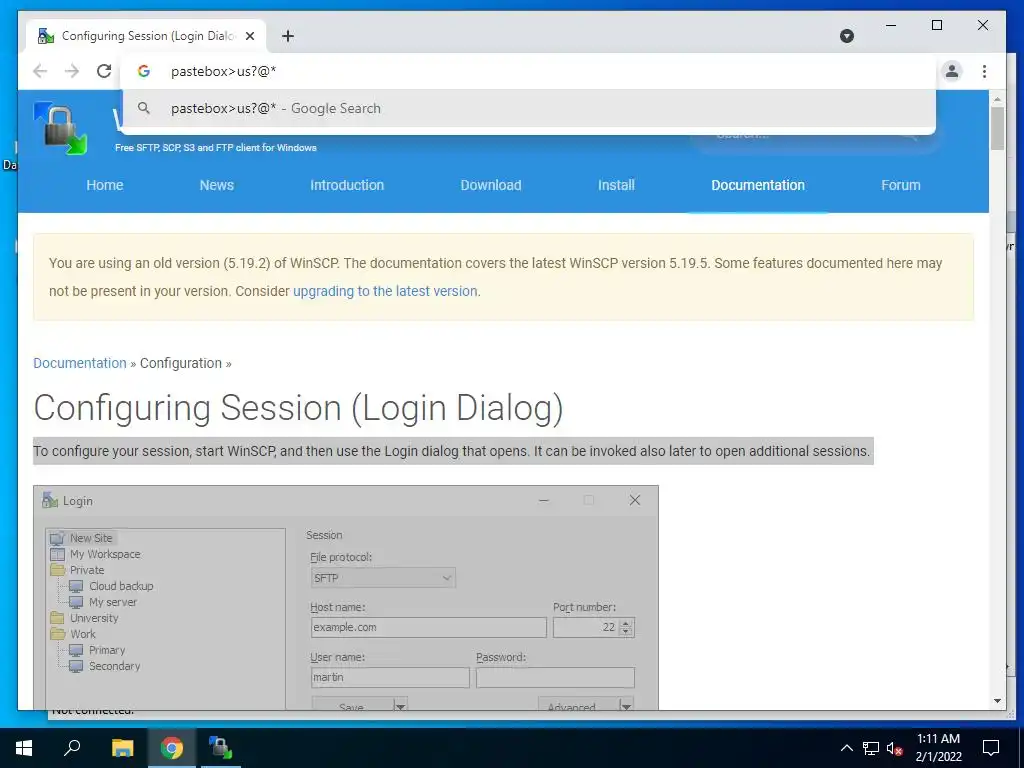Click My server site entry
The image size is (1024, 768).
[112, 602]
